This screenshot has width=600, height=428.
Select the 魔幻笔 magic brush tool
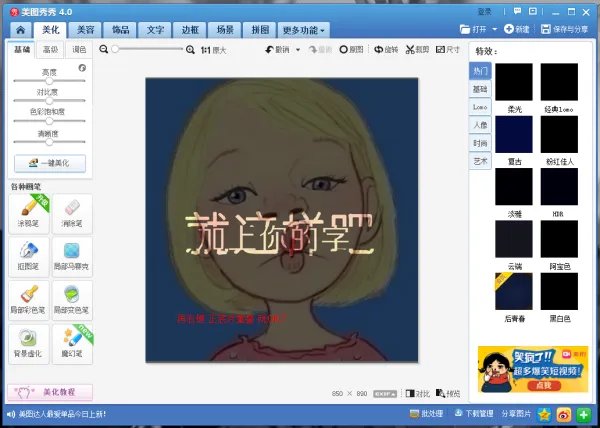[72, 344]
